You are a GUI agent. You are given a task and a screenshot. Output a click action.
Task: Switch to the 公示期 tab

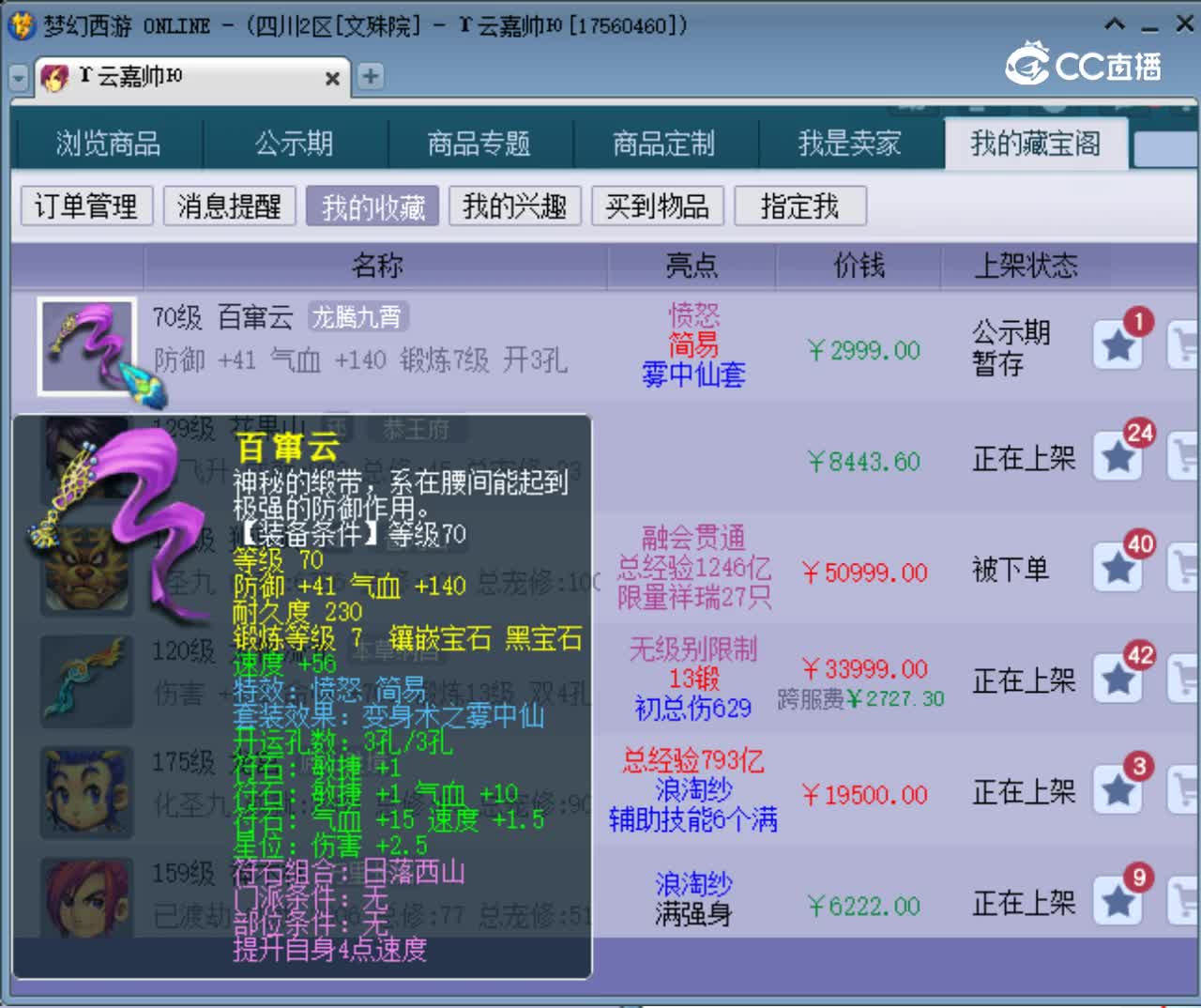coord(294,144)
